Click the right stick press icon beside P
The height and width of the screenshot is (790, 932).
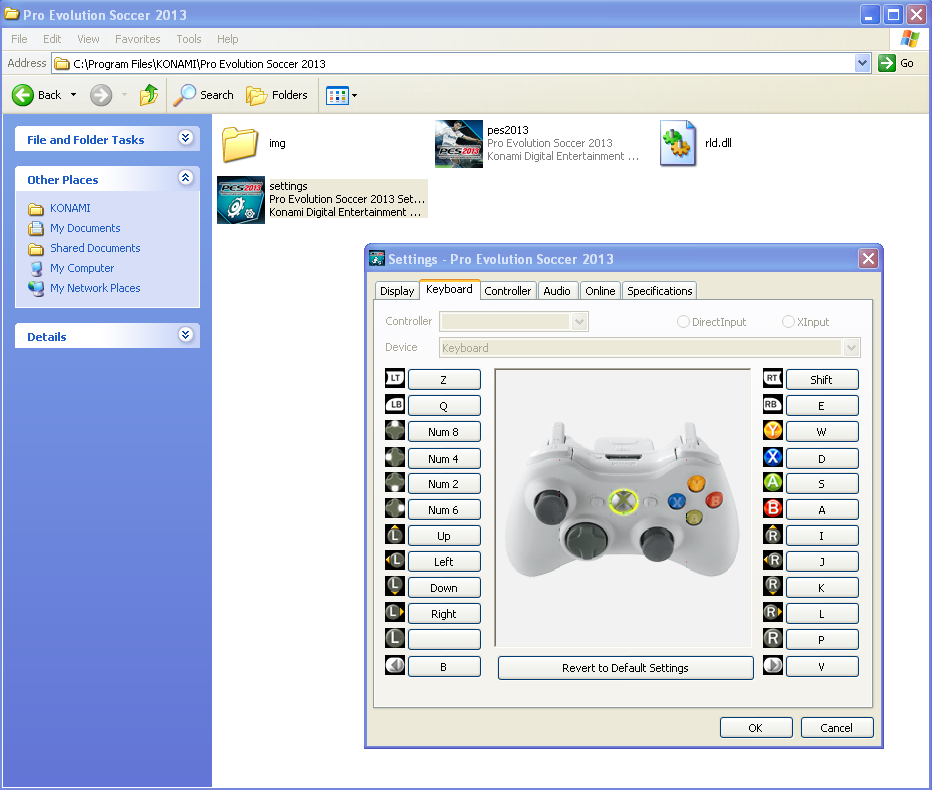point(773,638)
